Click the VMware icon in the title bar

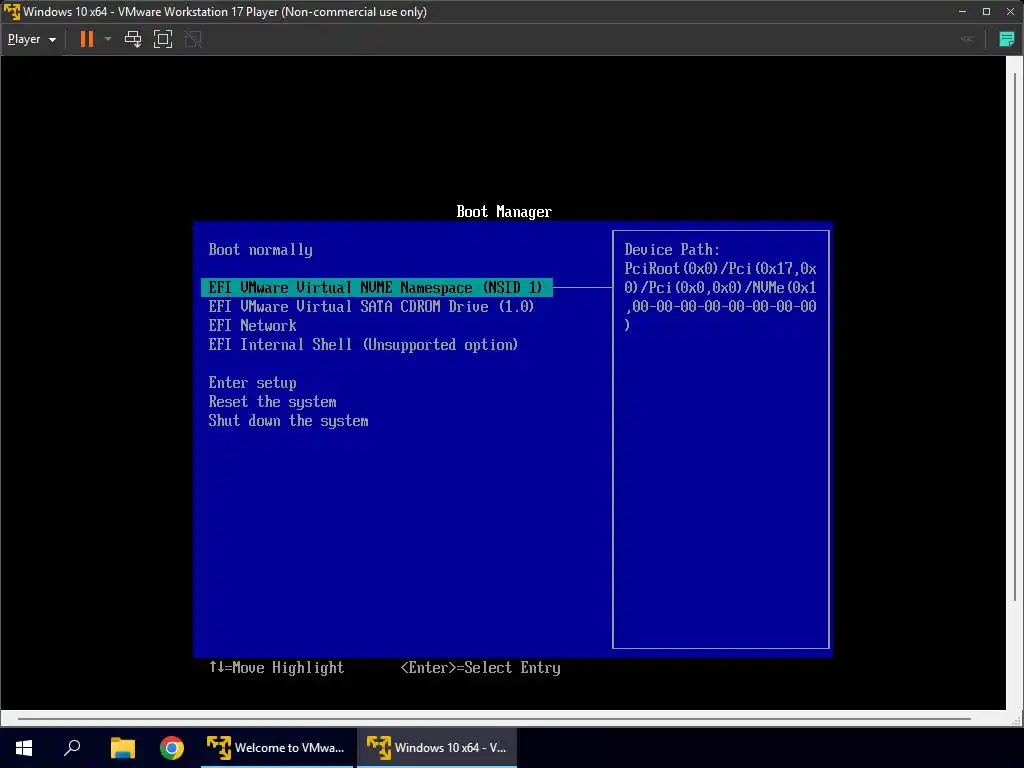(x=12, y=12)
